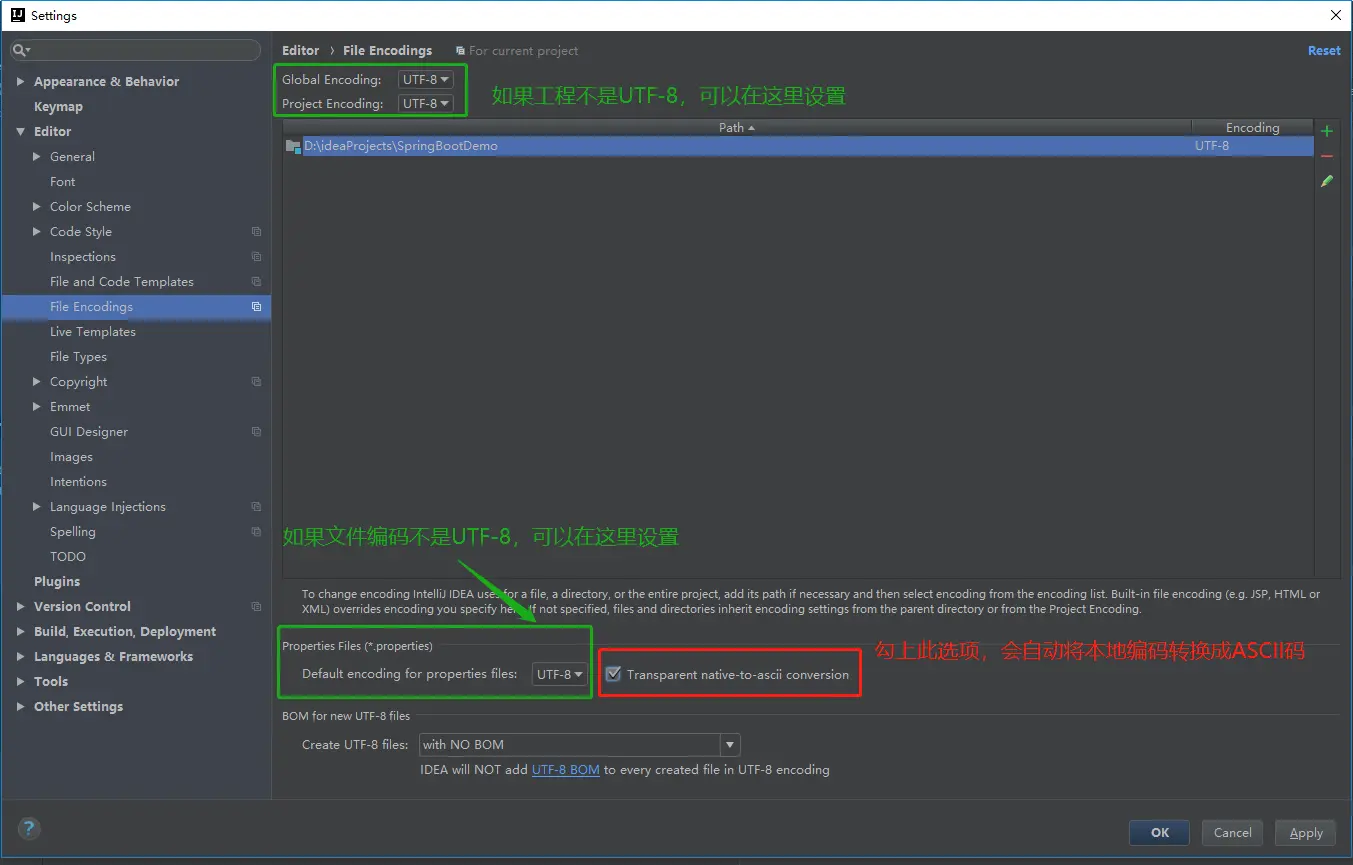Select Editor in the breadcrumb
The height and width of the screenshot is (865, 1353).
[300, 50]
